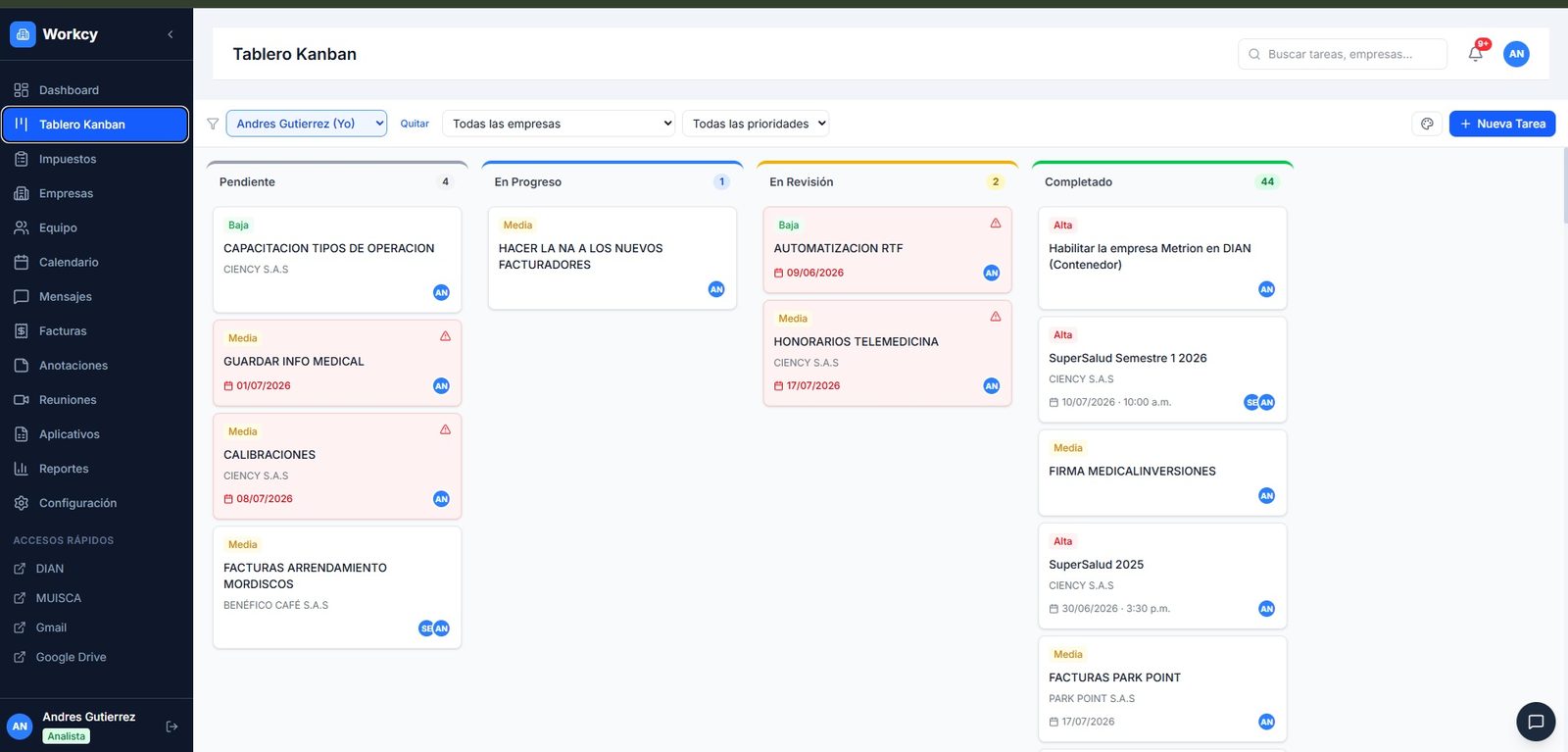Open the Habilitar la empresa Metrion en DIAN title

pos(1150,257)
